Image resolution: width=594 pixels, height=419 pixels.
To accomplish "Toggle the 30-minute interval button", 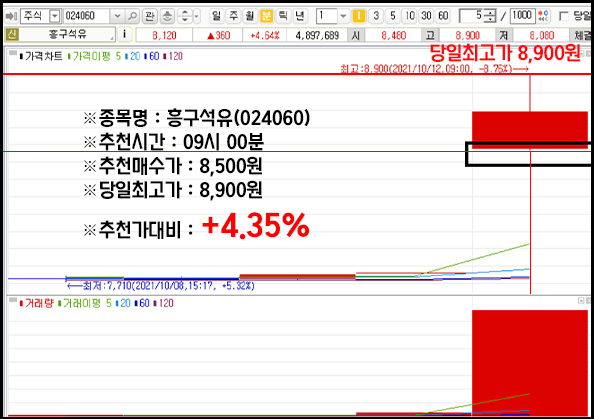I will tap(426, 16).
